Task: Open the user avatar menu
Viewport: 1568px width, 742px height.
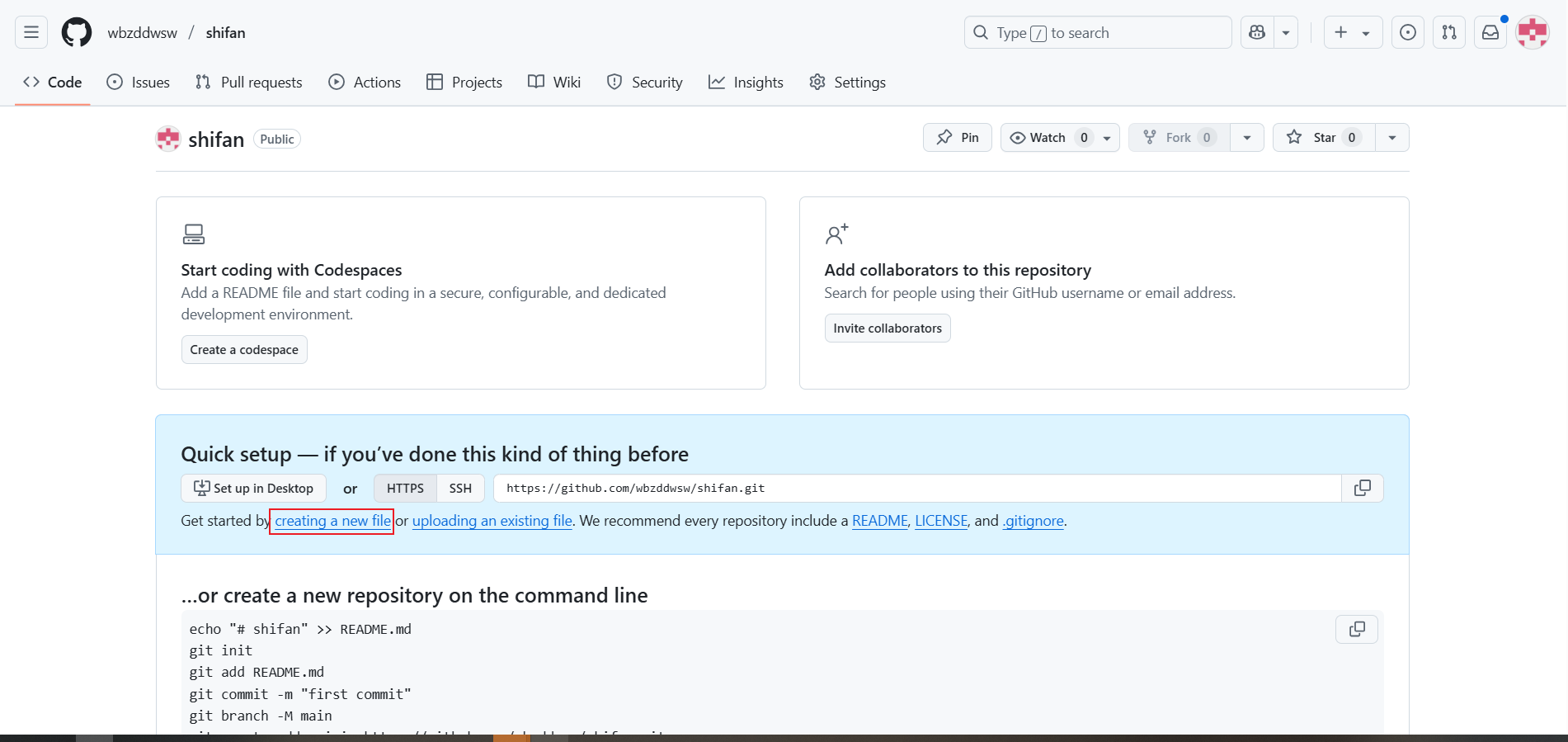Action: [1533, 32]
